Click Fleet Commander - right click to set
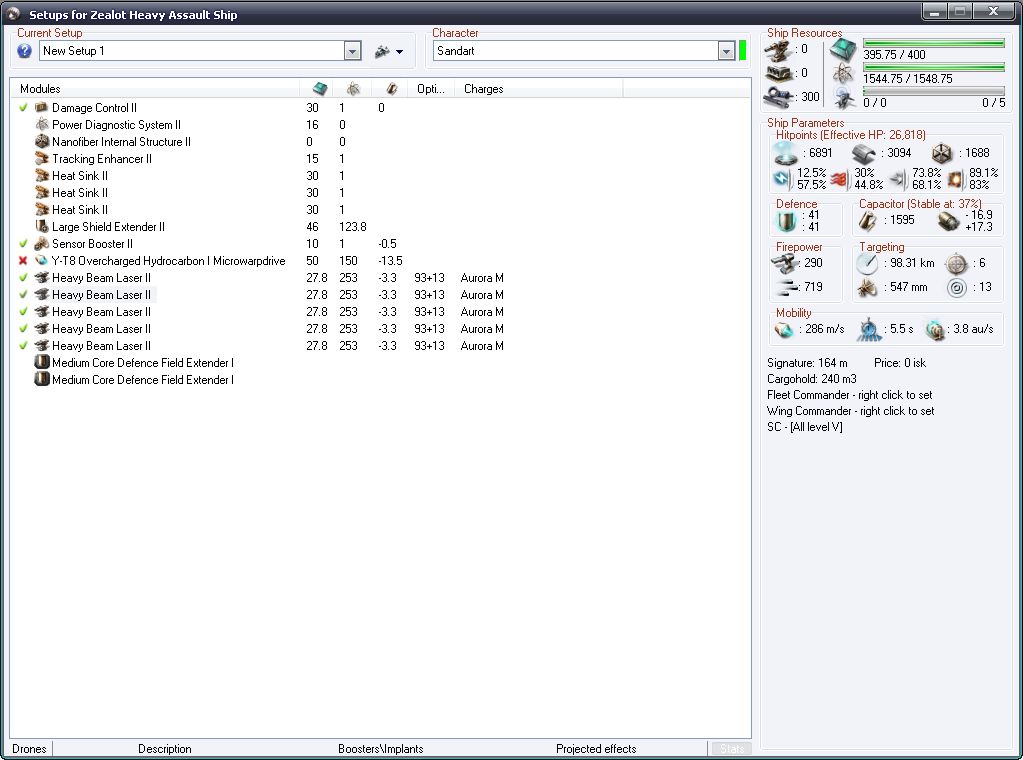The height and width of the screenshot is (760, 1023). point(849,395)
